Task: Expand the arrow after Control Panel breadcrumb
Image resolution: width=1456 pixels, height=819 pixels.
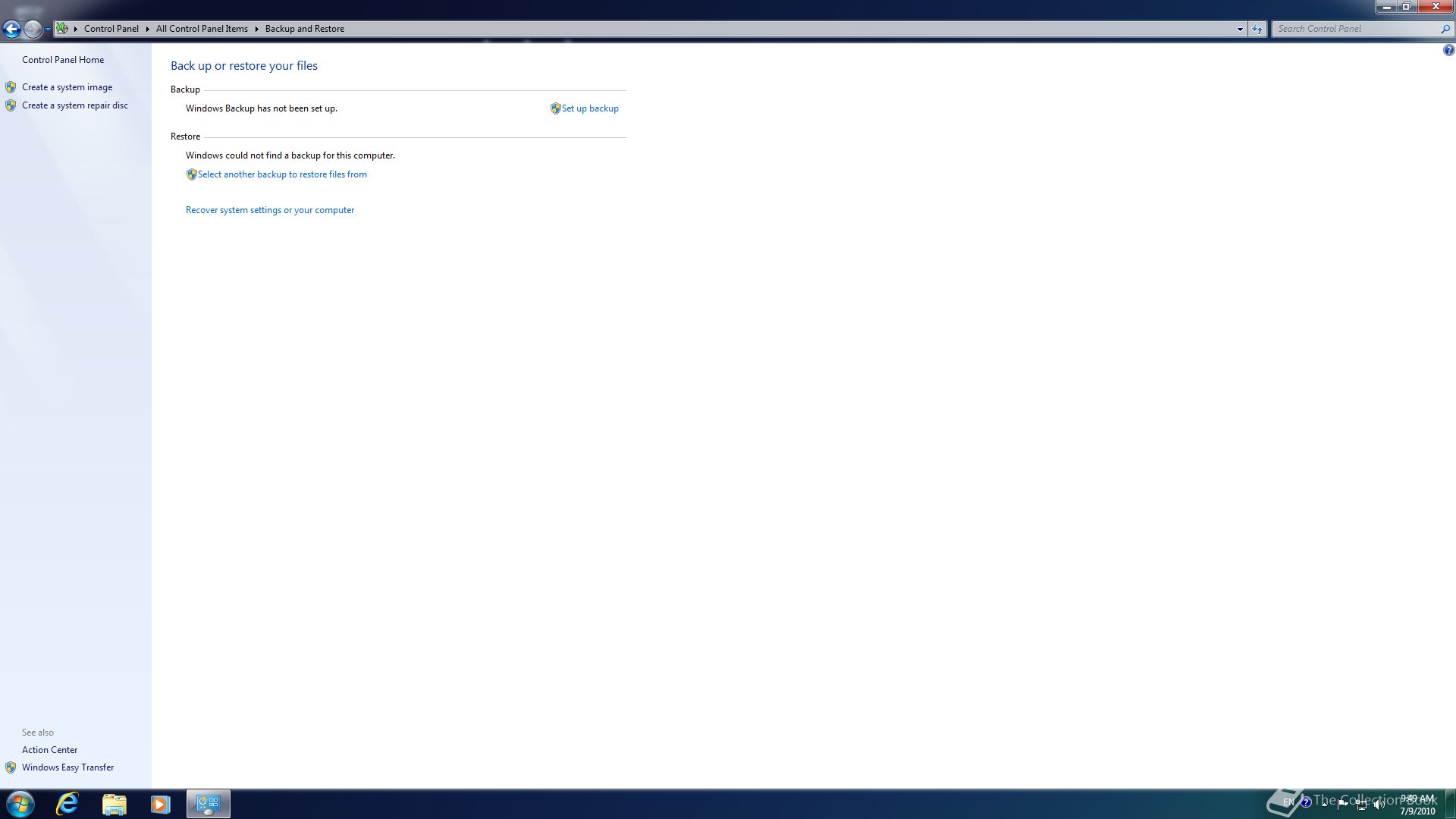Action: click(x=148, y=29)
